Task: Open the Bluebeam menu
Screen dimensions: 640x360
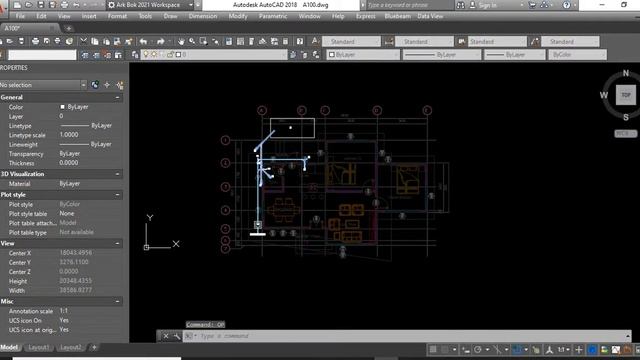Action: coord(398,16)
